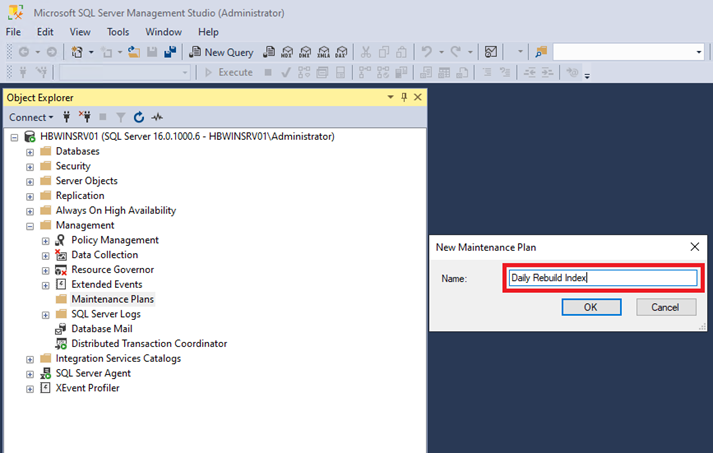Click Cancel in New Maintenance Plan
Screen dimensions: 713x453
coord(666,307)
